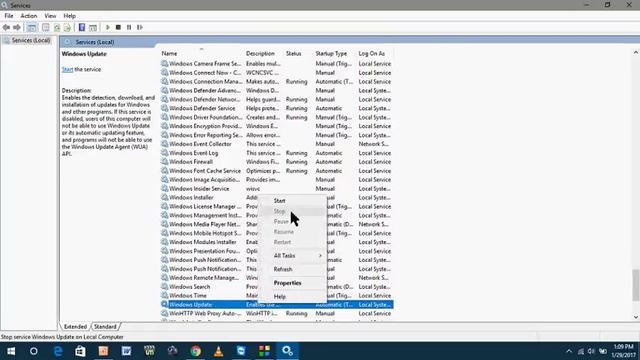
Task: Switch to the Standard tab
Action: [105, 327]
